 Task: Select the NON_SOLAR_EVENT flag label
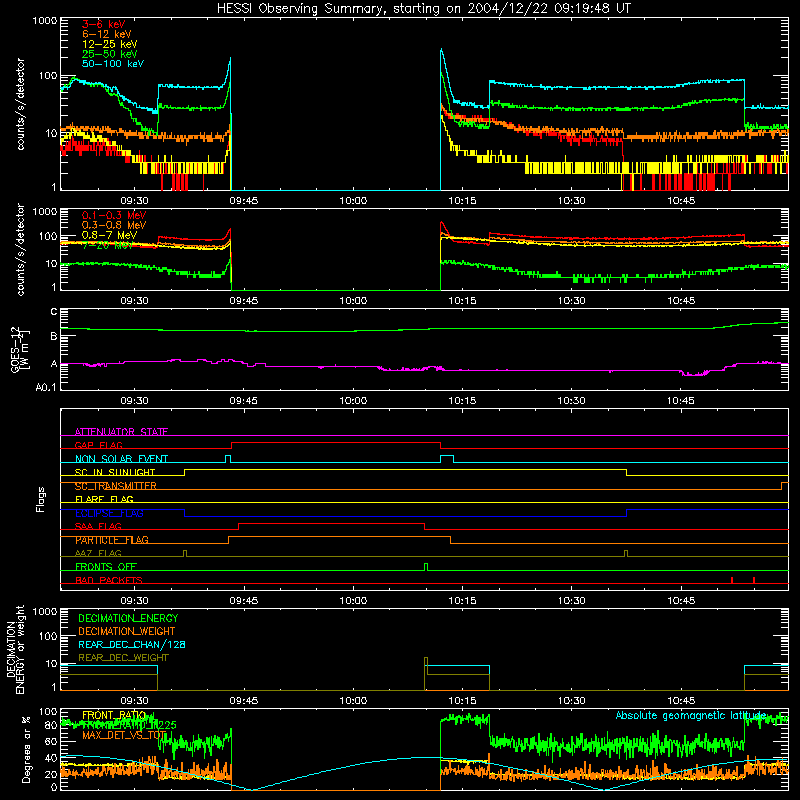tap(121, 459)
